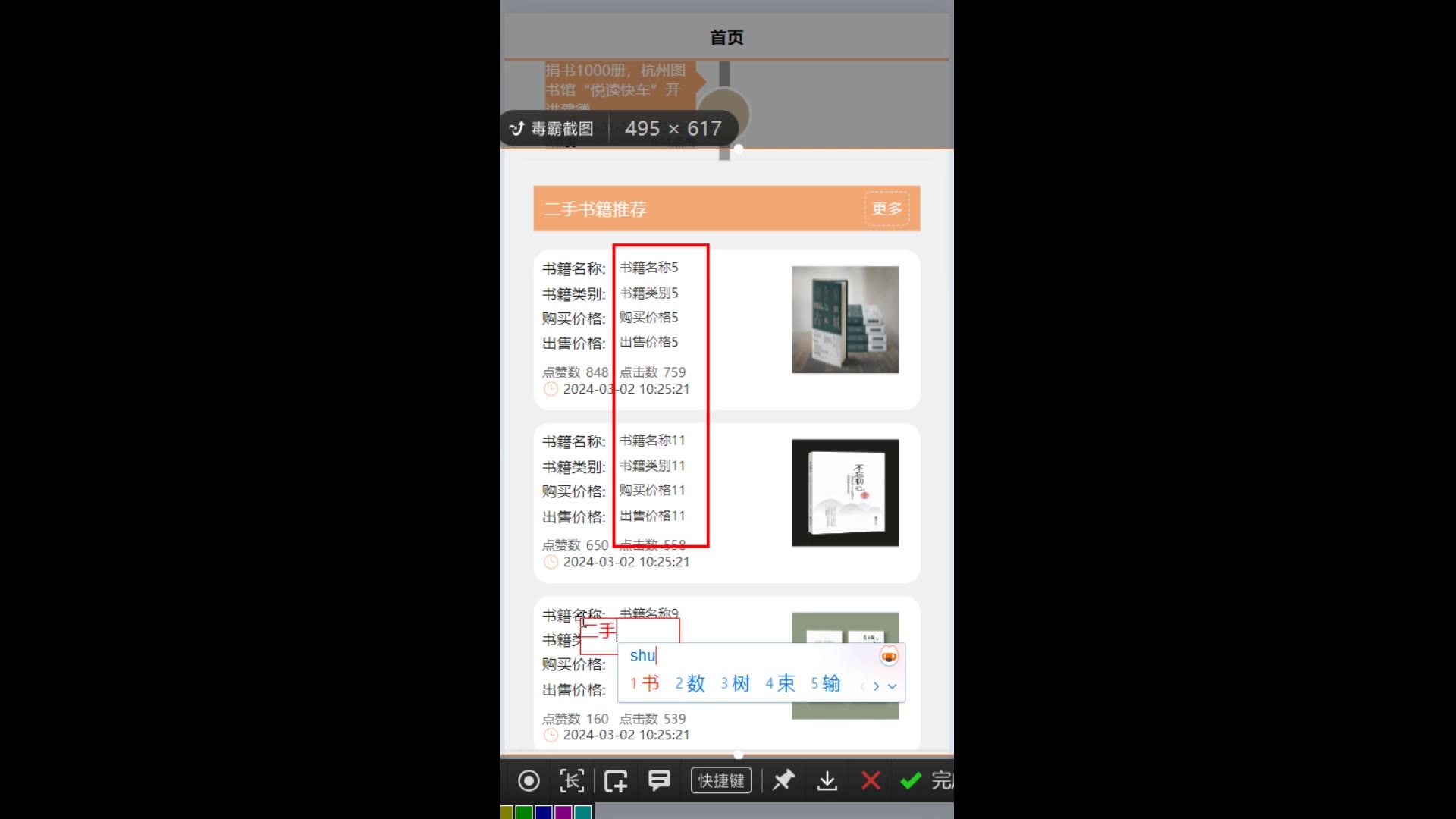Go to next IME candidate page arrow
Screen dimensions: 1456x819
pos(877,686)
